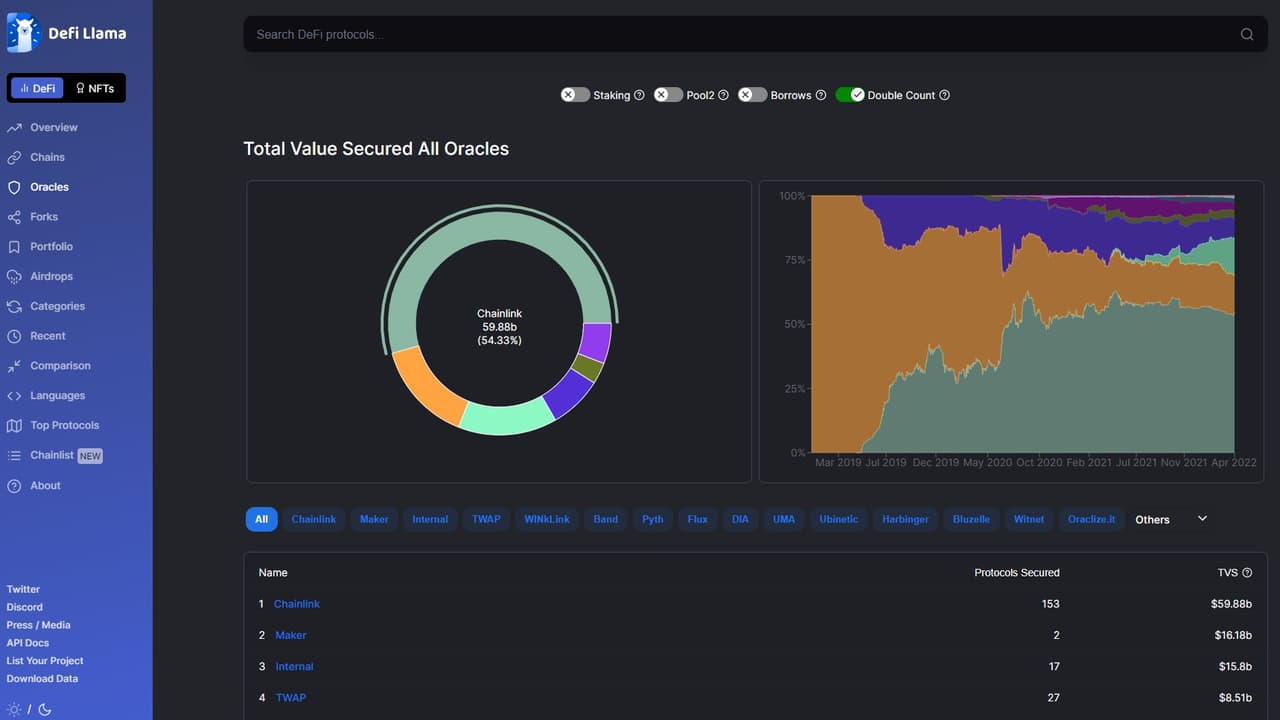Open Airdrops via its cloud icon
Viewport: 1280px width, 720px height.
click(x=14, y=276)
